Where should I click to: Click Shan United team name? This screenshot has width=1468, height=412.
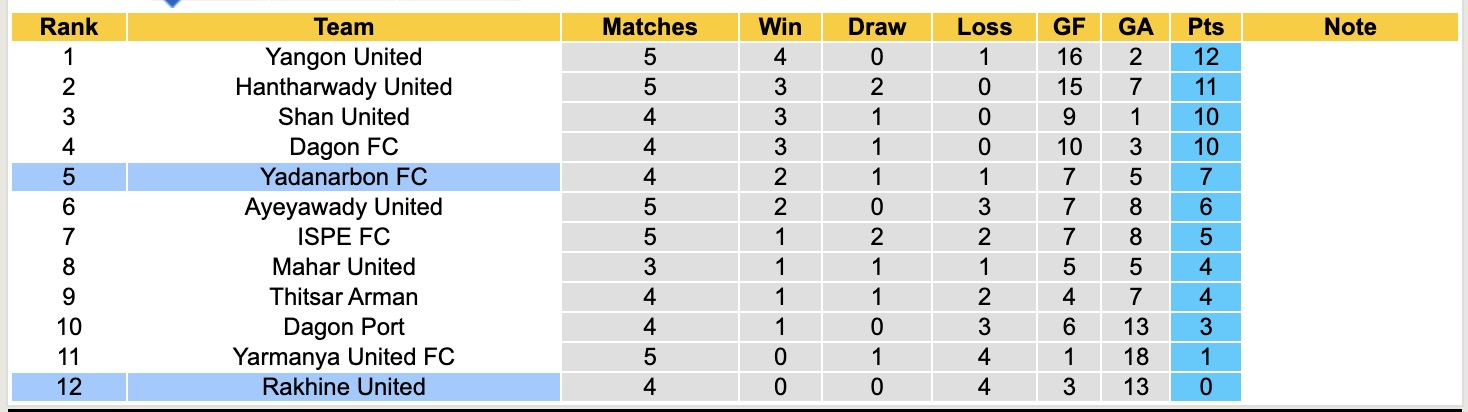pyautogui.click(x=343, y=117)
